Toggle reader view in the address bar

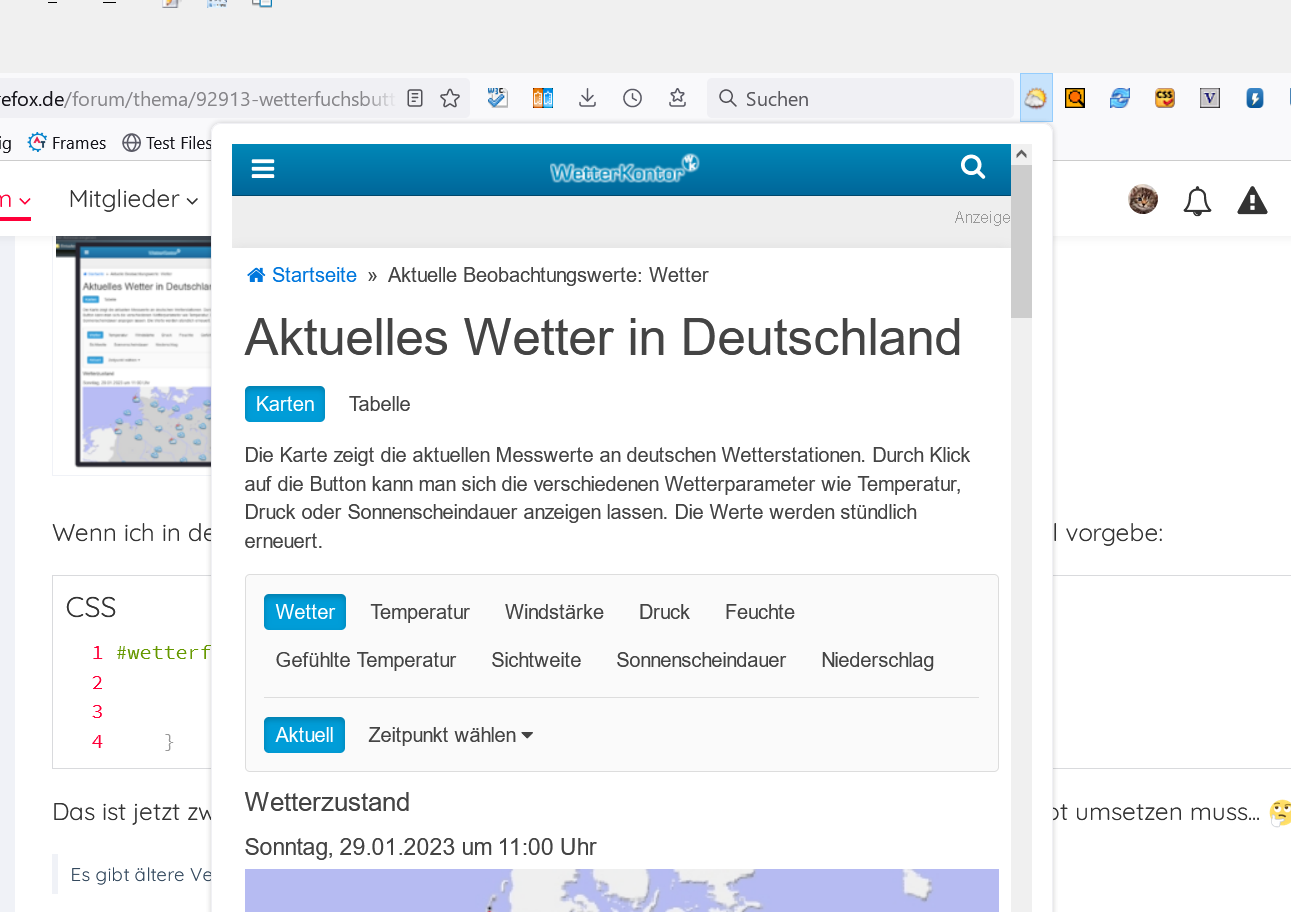click(415, 98)
